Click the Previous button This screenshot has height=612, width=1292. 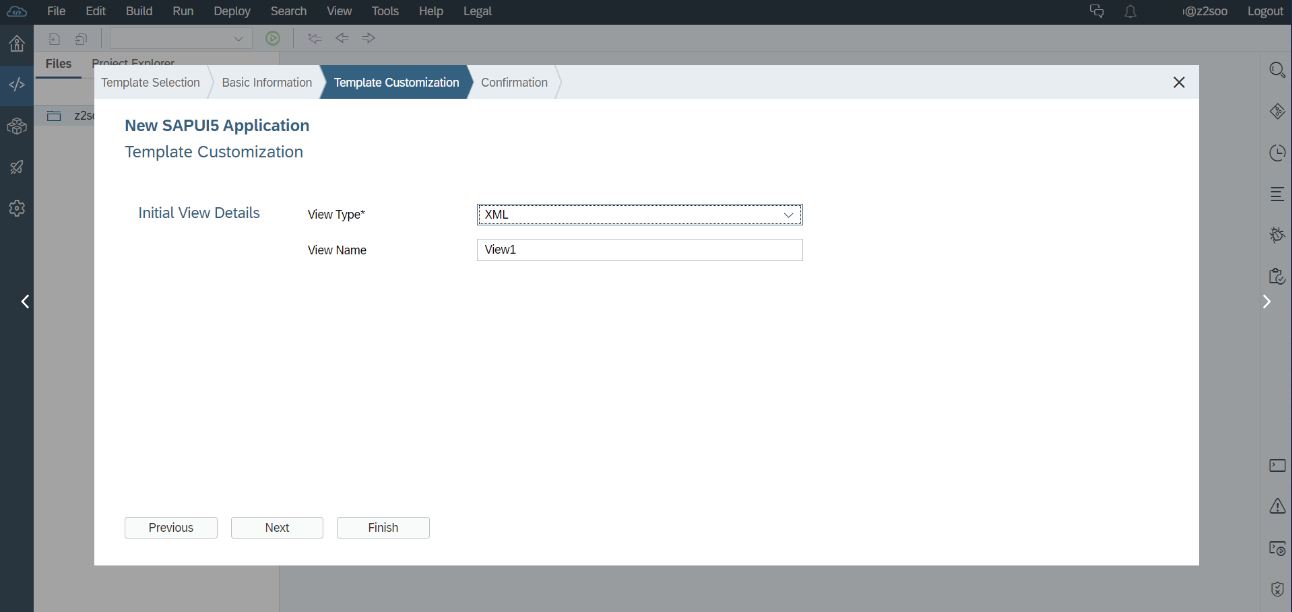pos(171,528)
